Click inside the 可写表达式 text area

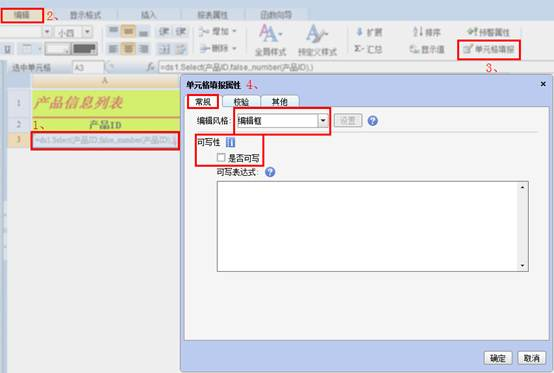click(372, 226)
